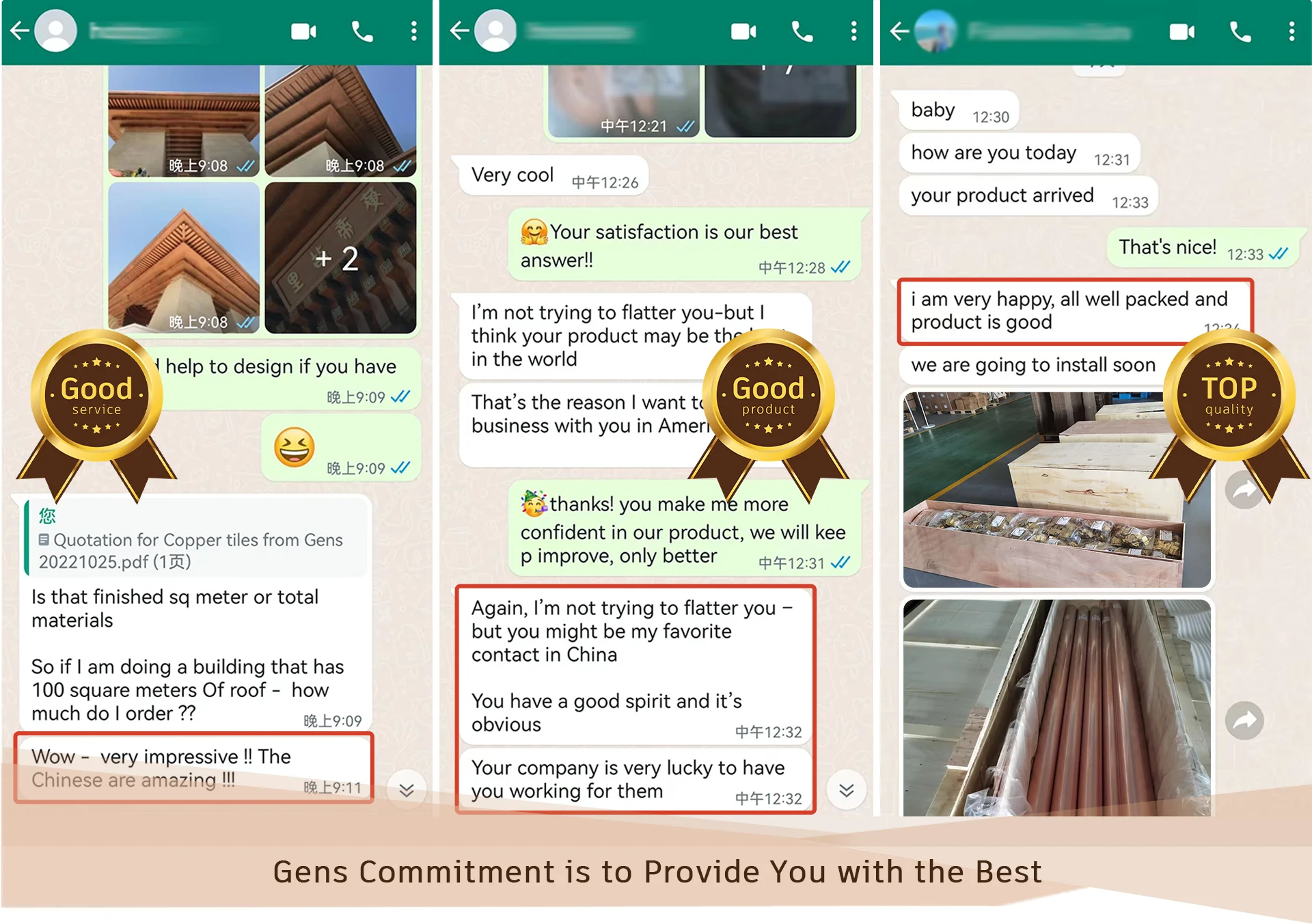Image resolution: width=1312 pixels, height=924 pixels.
Task: Tap phone call icon in left chat
Action: (362, 31)
